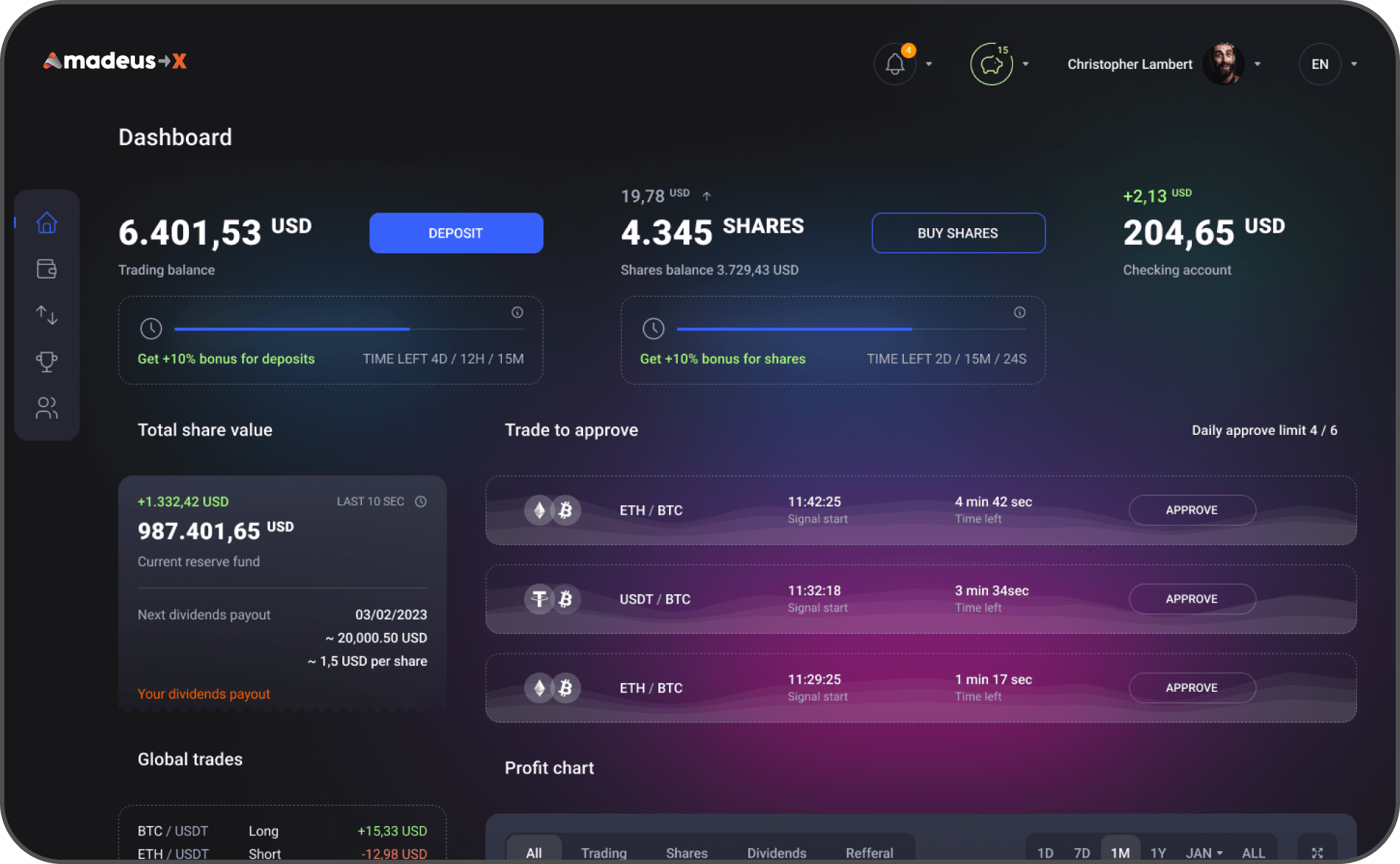Approve the USDT / BTC trade
The image size is (1400, 864).
coord(1192,599)
